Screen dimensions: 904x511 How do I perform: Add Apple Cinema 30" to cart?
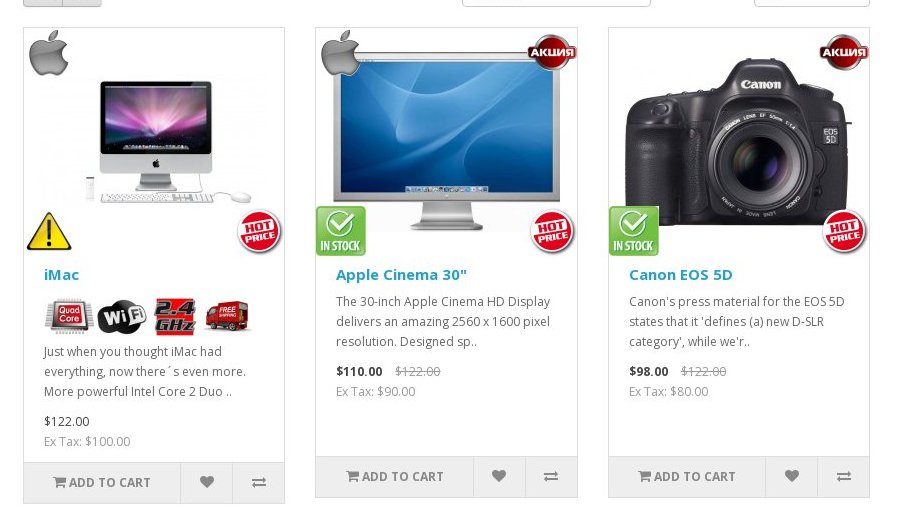pos(394,476)
